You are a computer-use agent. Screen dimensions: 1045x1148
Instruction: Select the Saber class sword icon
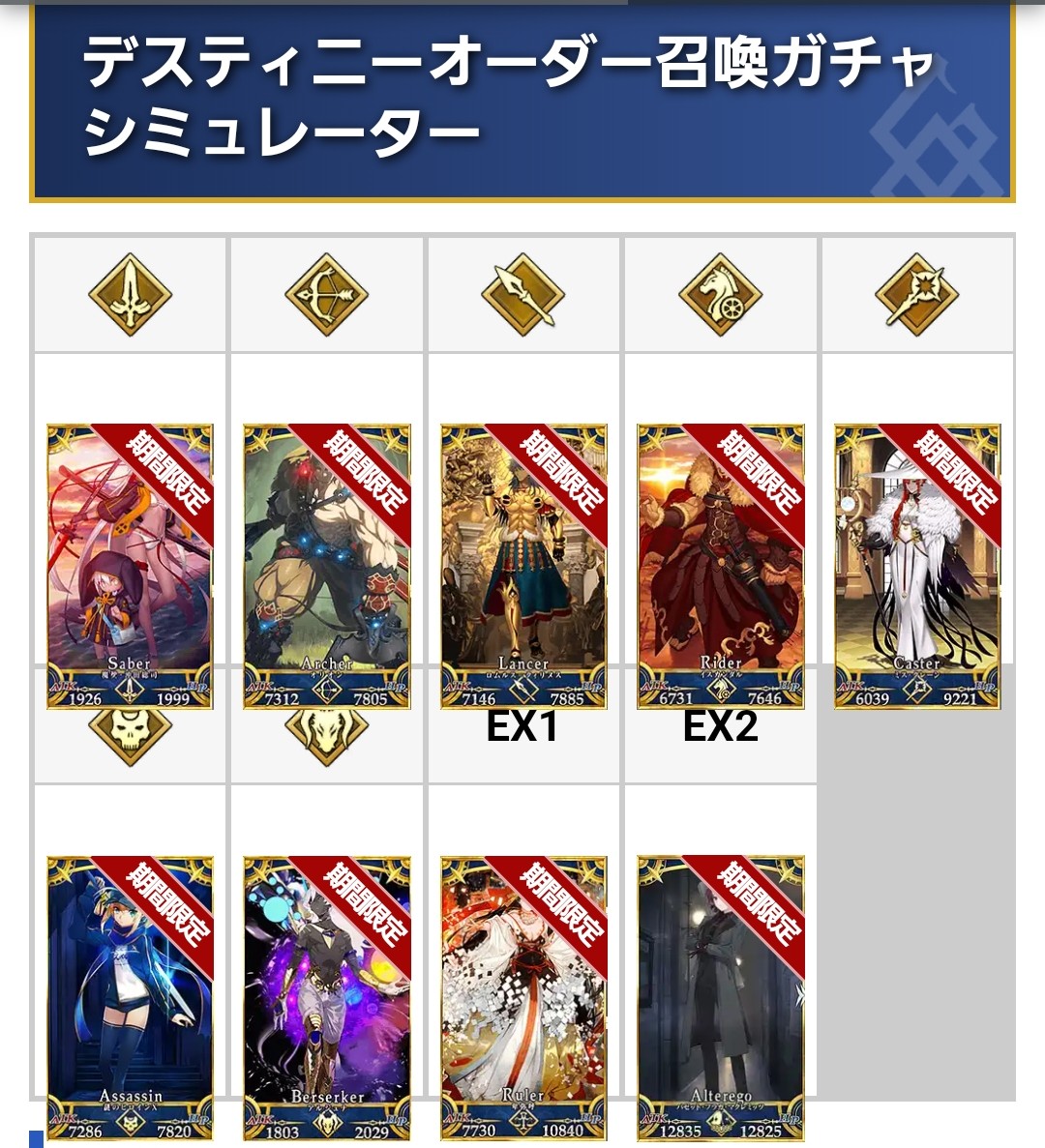(131, 295)
